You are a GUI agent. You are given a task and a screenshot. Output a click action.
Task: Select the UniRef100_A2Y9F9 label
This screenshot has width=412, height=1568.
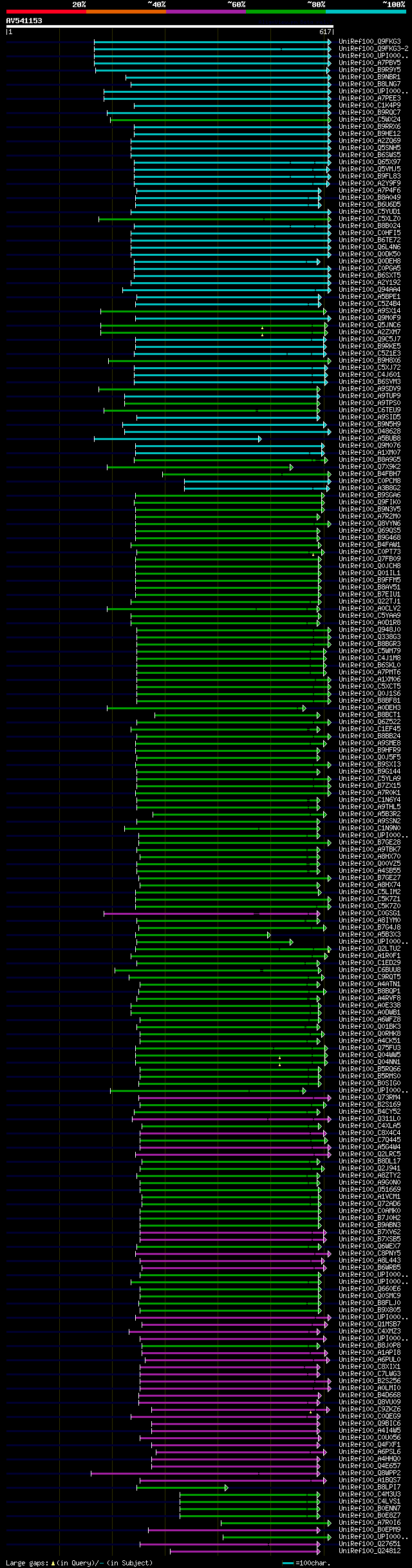tap(370, 184)
